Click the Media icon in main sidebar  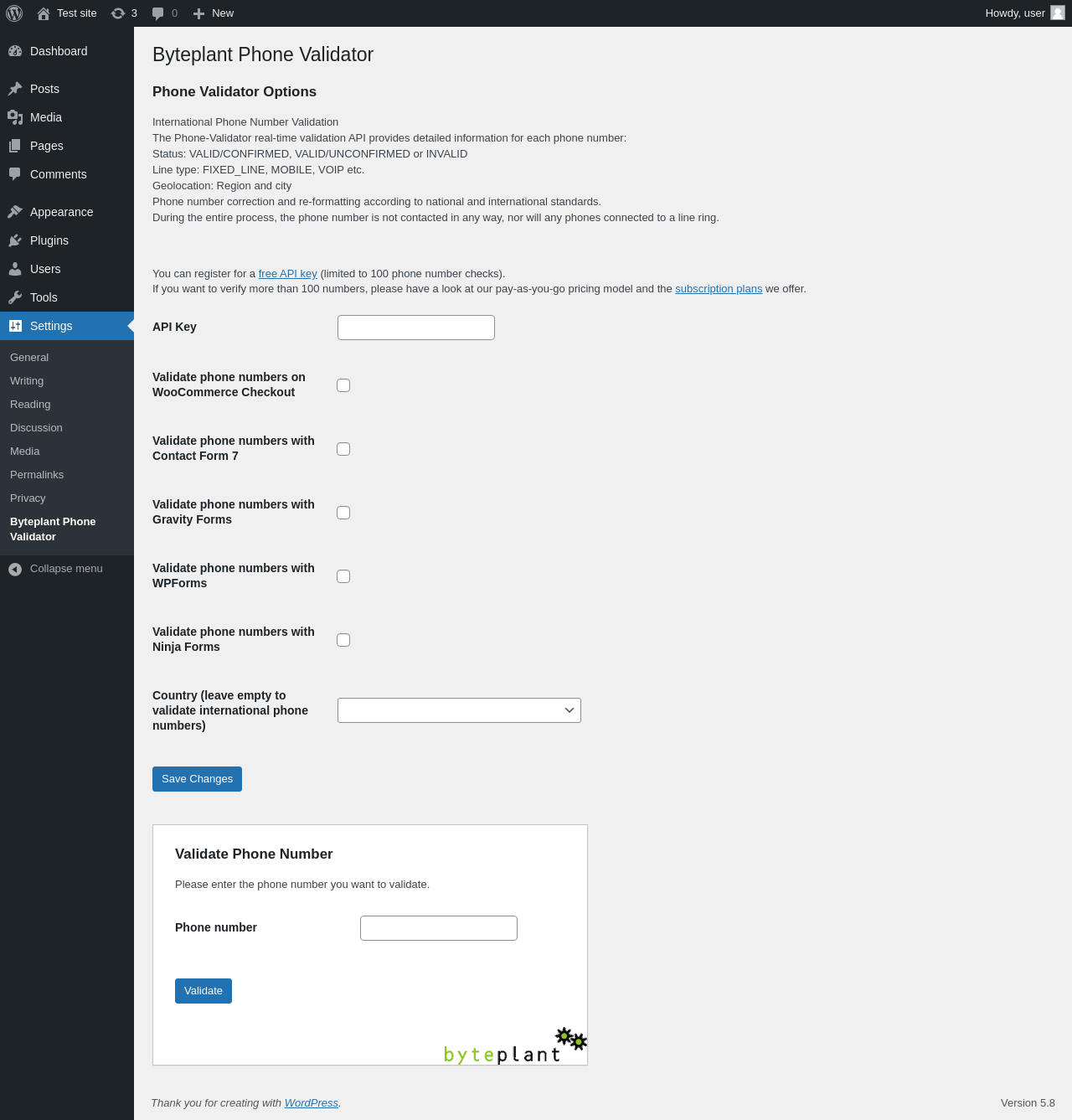[15, 117]
